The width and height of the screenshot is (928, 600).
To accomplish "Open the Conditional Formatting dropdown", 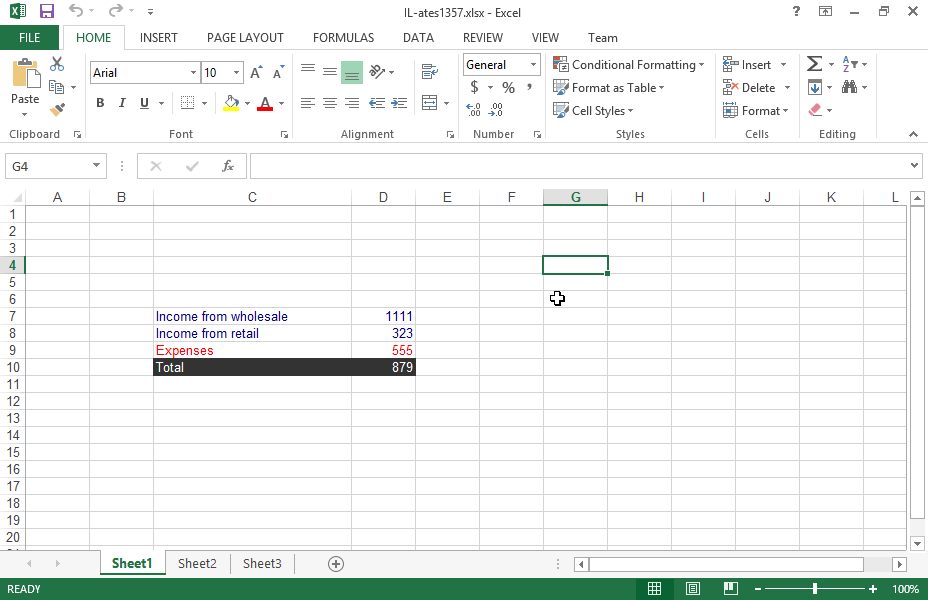I will point(629,65).
